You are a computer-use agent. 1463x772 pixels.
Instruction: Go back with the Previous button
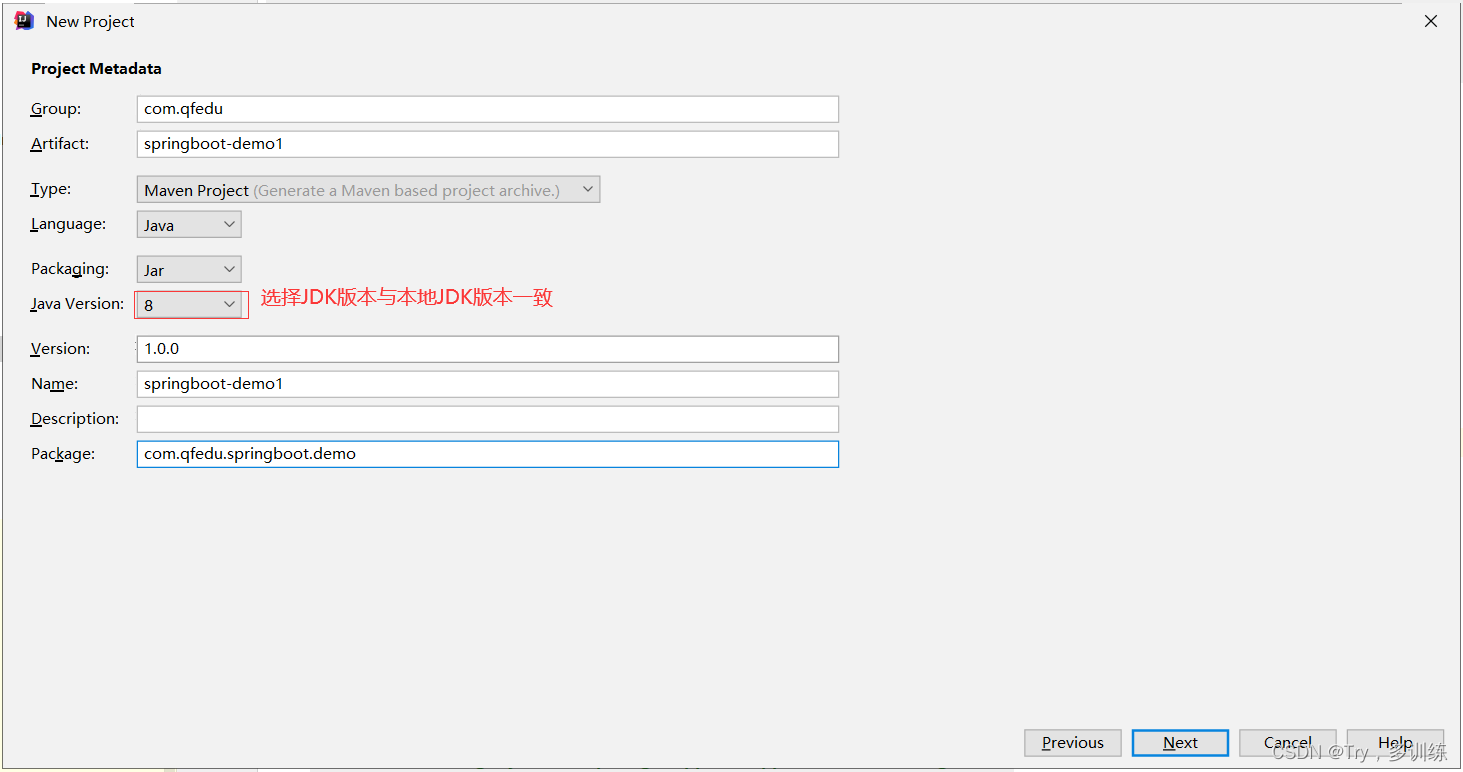coord(1073,743)
